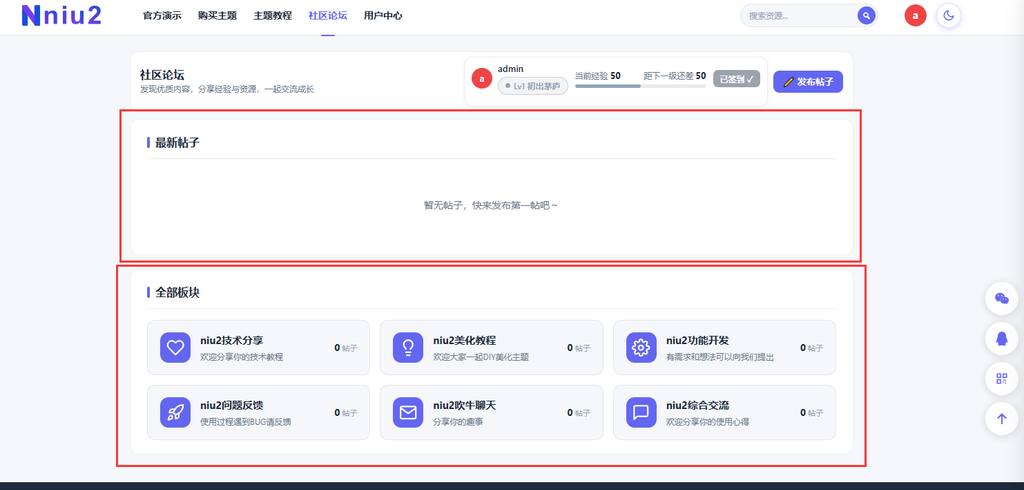Click the 欢迎分享你的使用心得 description
This screenshot has width=1024, height=490.
click(707, 422)
